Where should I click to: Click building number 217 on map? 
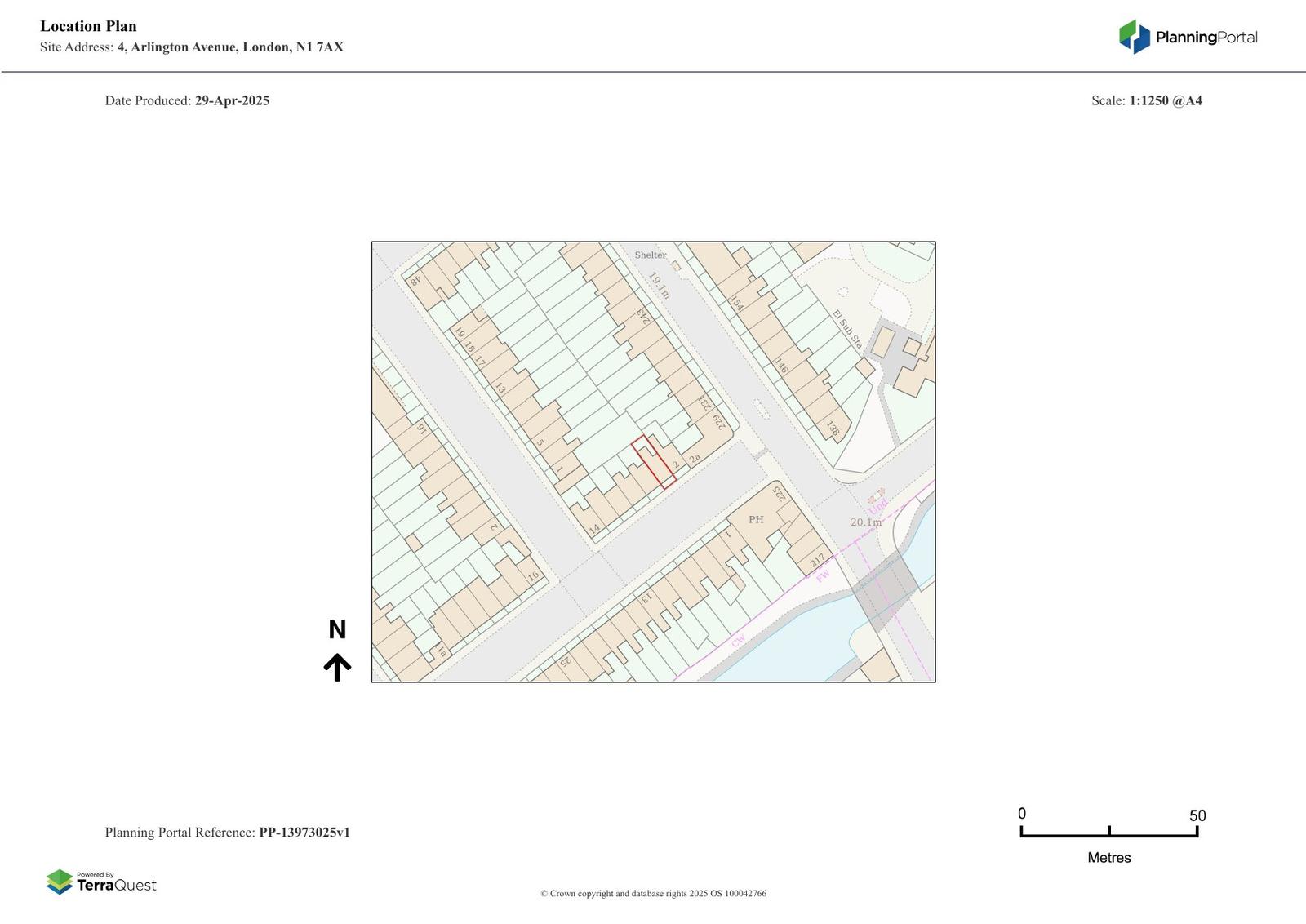pos(817,561)
